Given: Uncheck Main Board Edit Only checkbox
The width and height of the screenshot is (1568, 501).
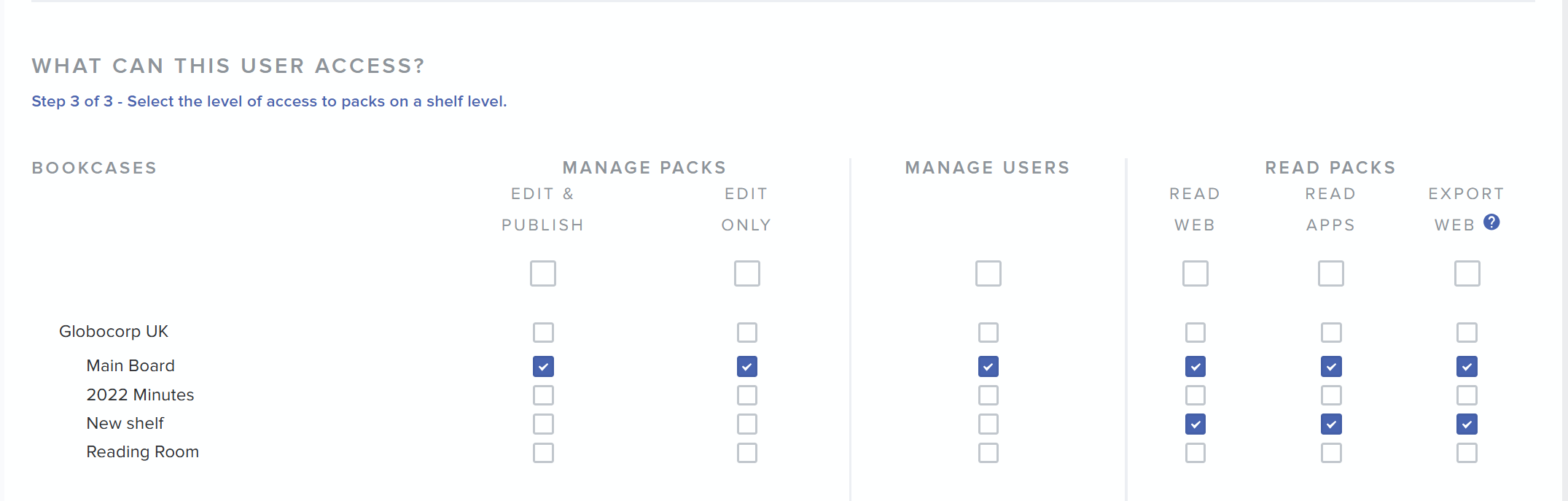Looking at the screenshot, I should [x=746, y=366].
